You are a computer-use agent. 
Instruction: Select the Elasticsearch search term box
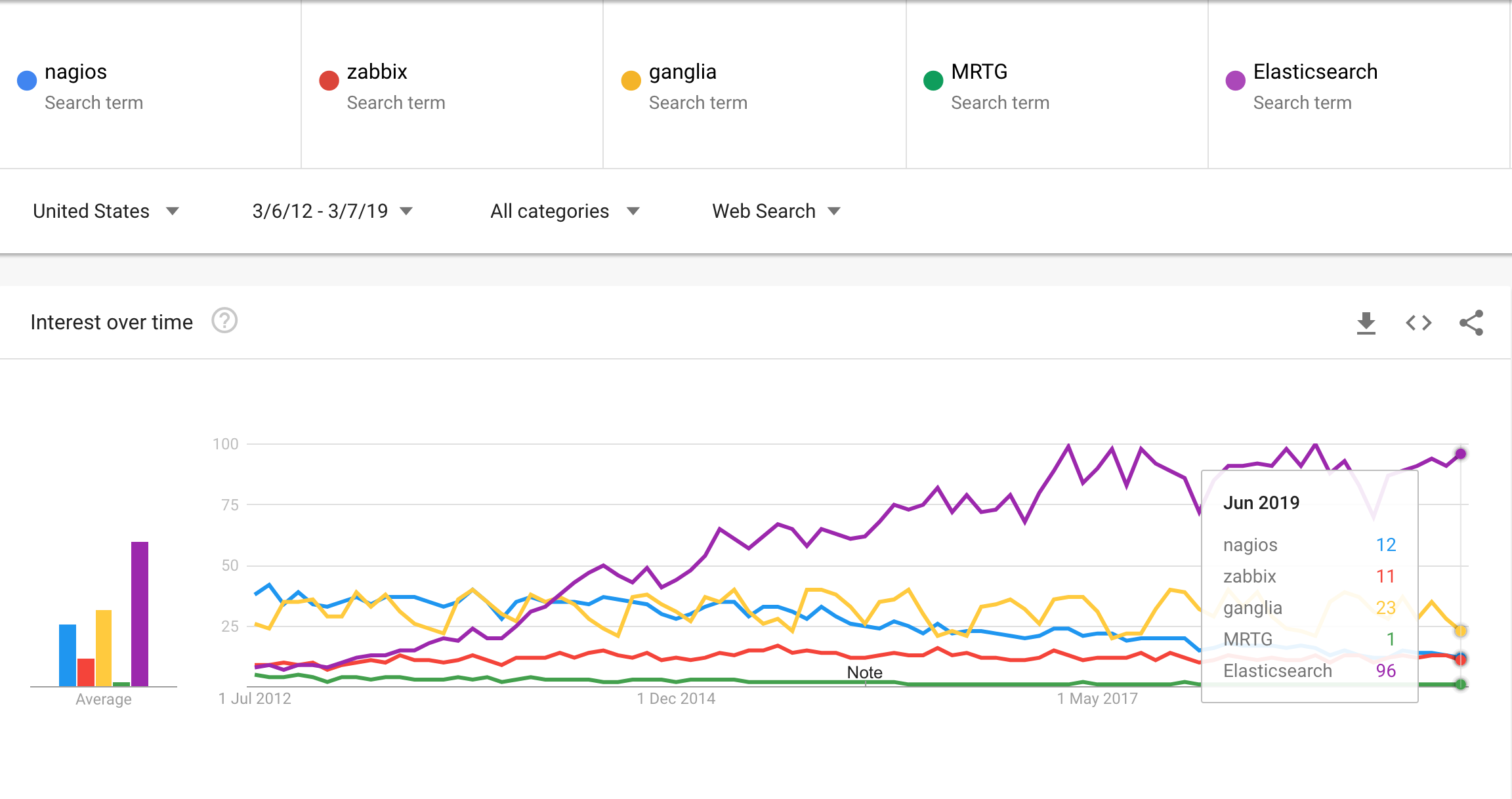[1315, 72]
